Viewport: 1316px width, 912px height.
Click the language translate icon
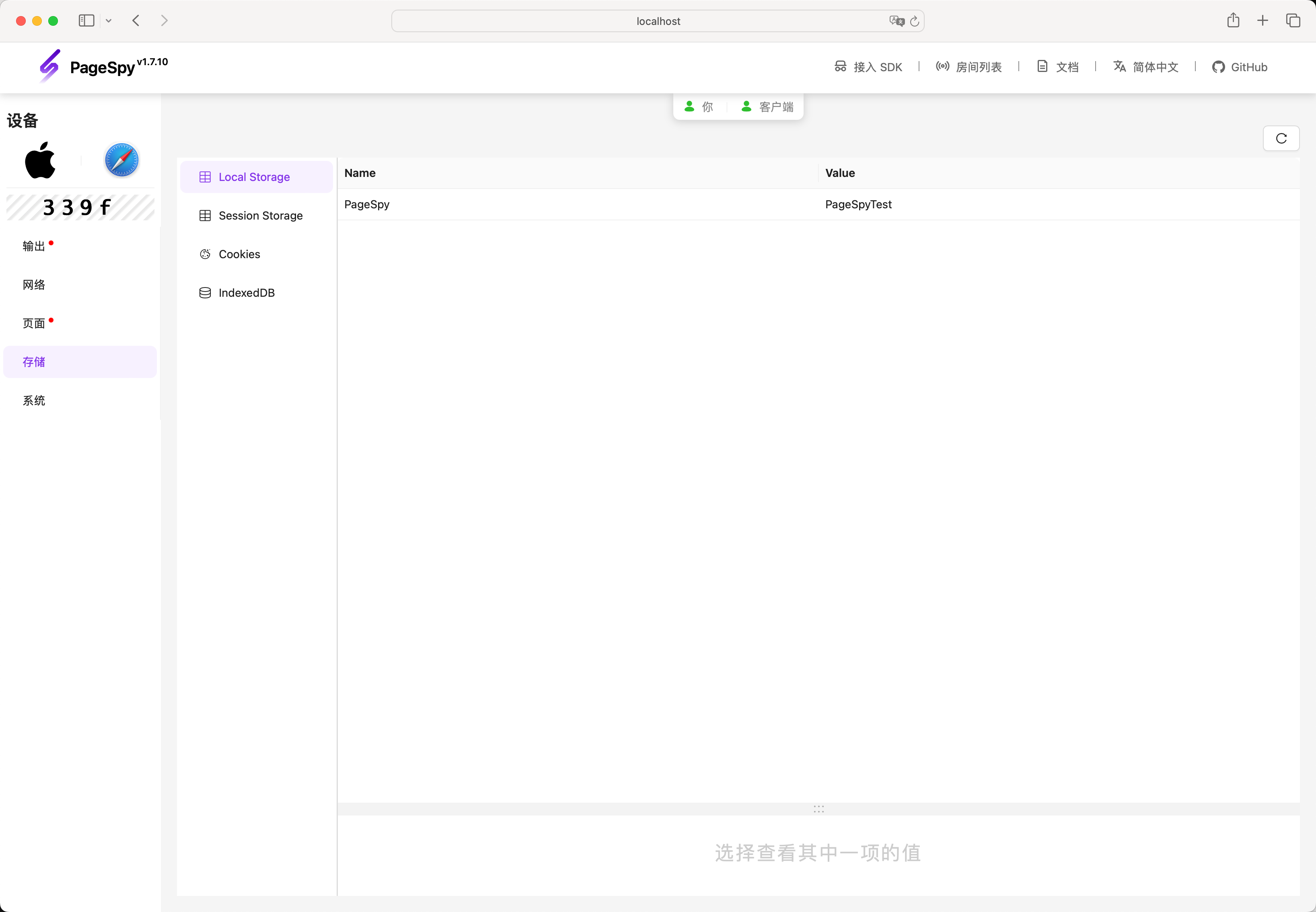[x=1119, y=66]
